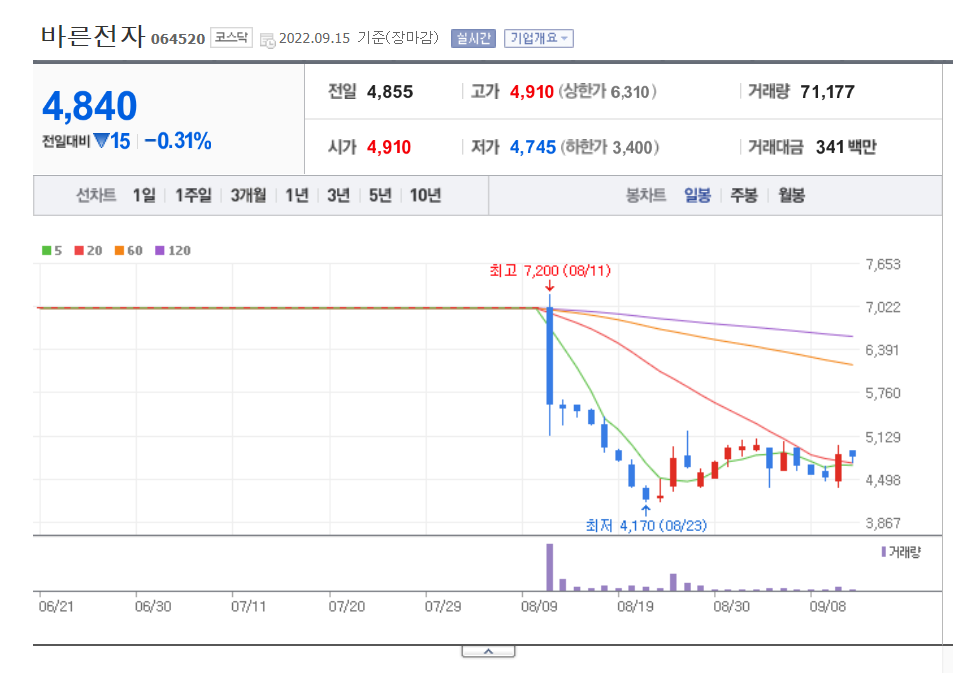Click the 최저 4,170 (08/23) low marker
953x673 pixels.
pyautogui.click(x=646, y=525)
